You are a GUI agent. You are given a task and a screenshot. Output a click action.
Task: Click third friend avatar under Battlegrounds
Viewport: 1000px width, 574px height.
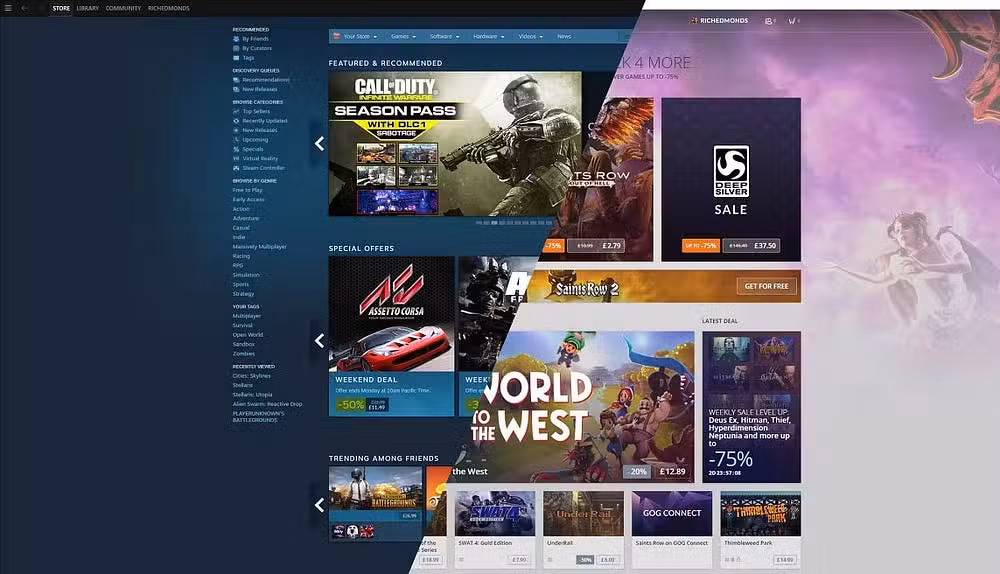(367, 531)
